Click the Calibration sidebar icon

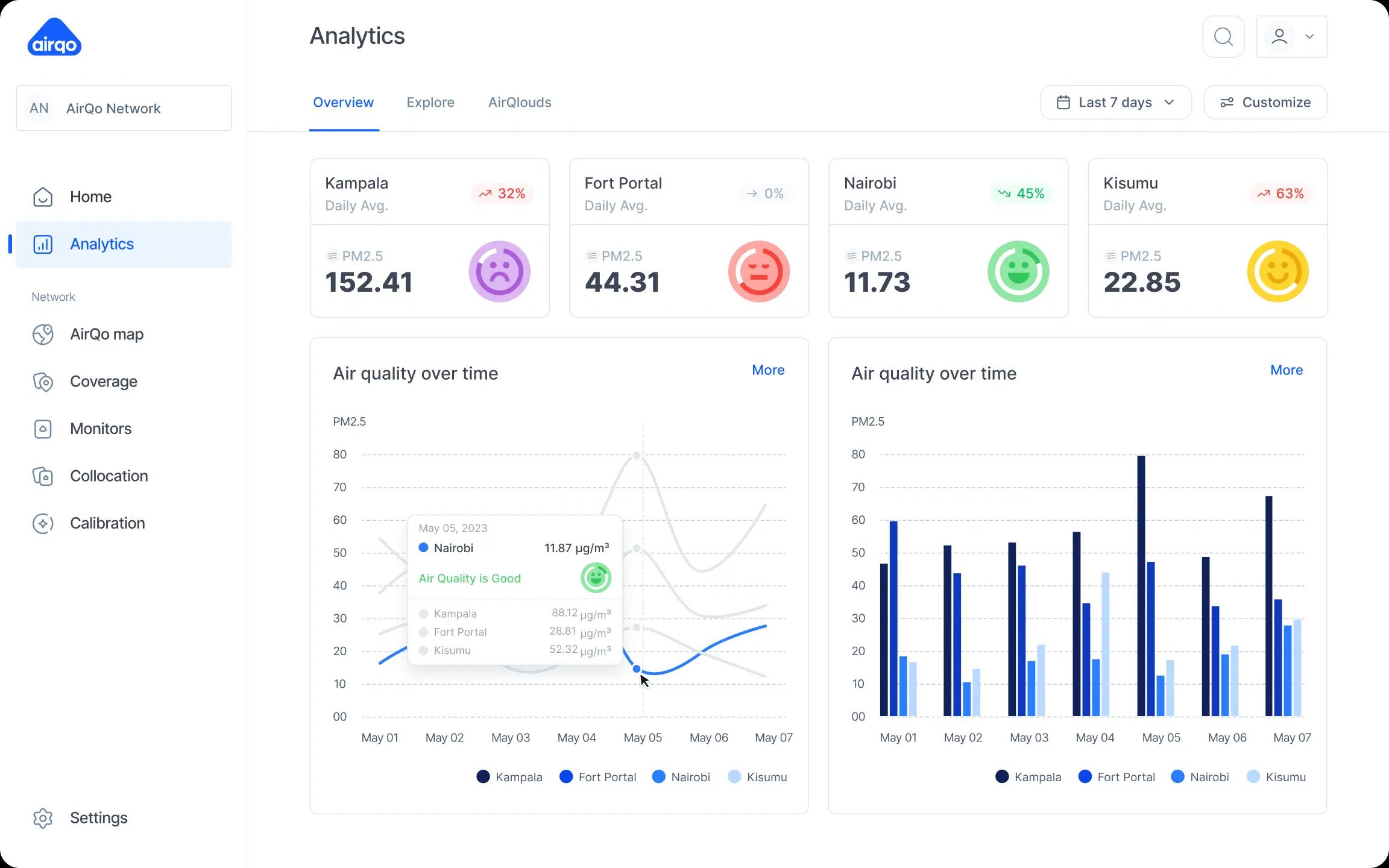(x=43, y=523)
